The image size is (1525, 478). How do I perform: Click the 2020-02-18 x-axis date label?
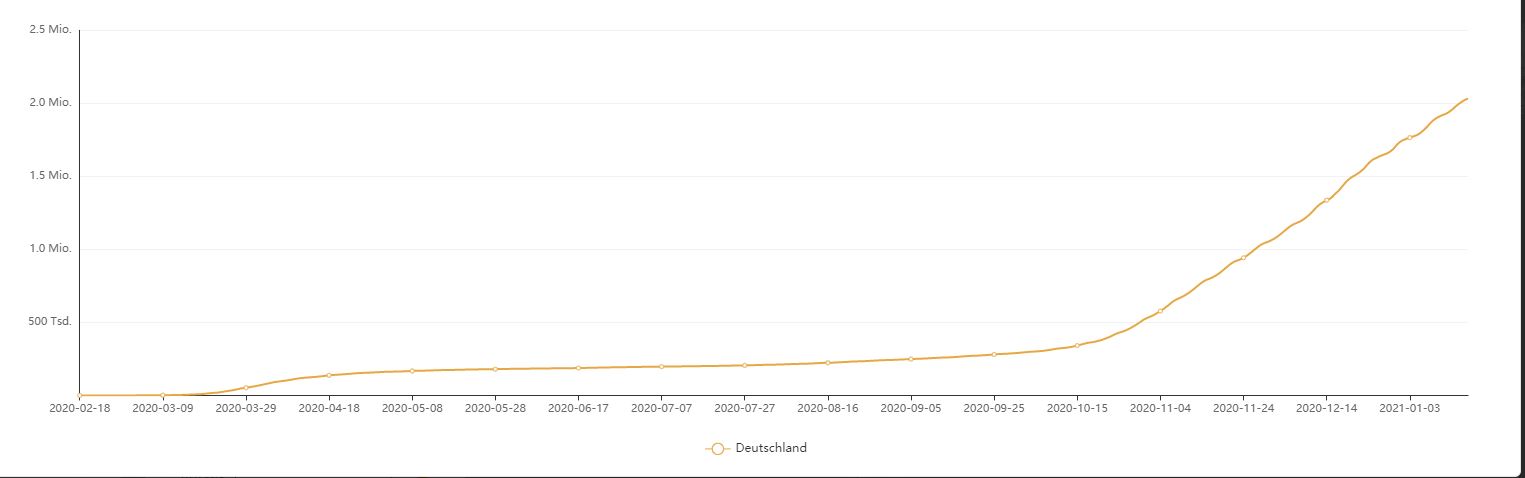79,408
